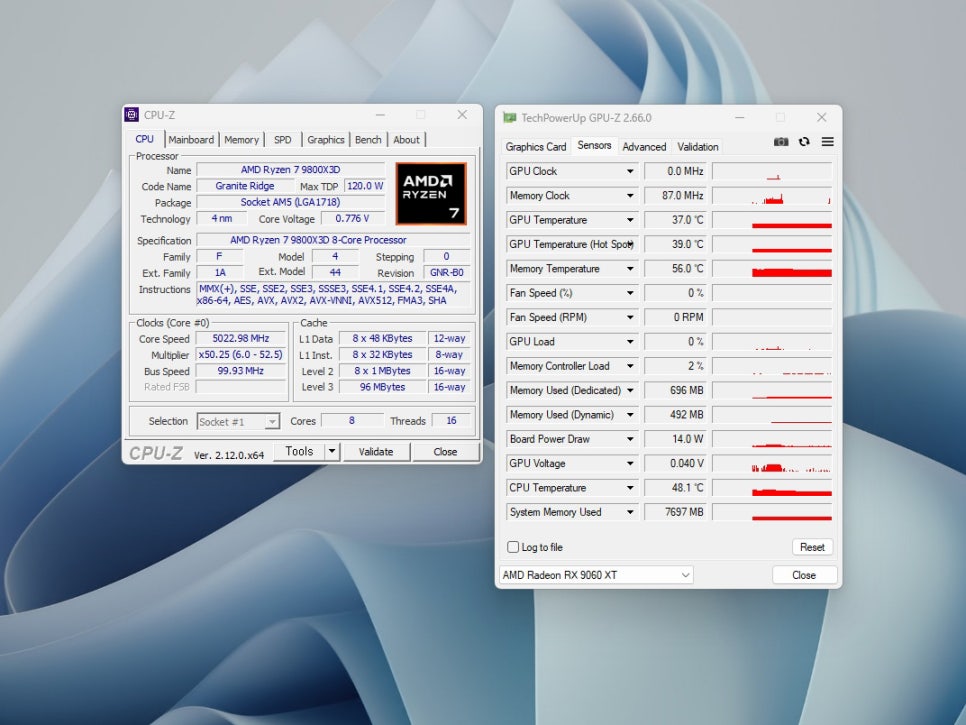Switch to Graphics Card tab in GPU-Z

click(x=536, y=147)
